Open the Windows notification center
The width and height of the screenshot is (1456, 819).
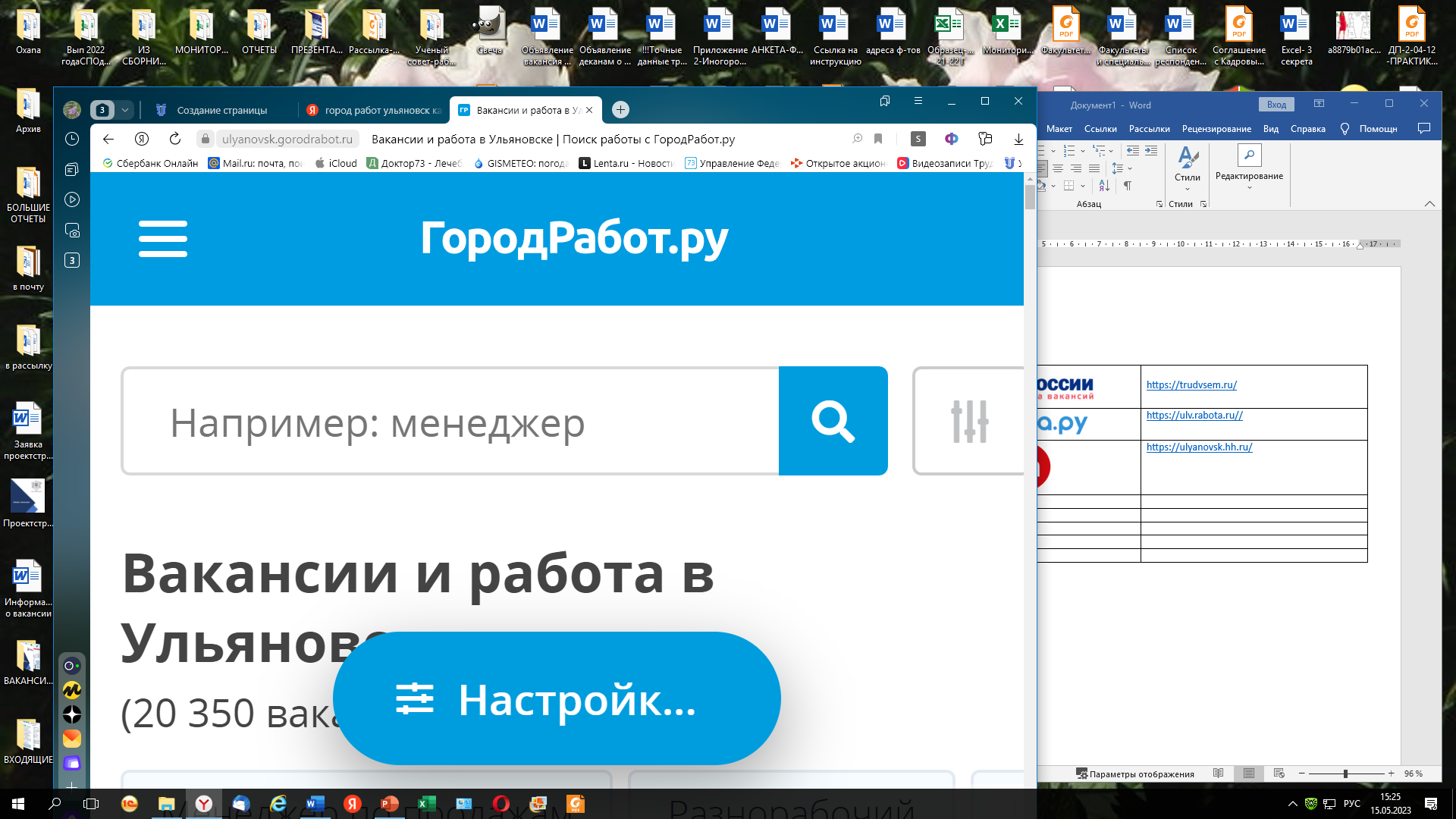pos(1431,804)
